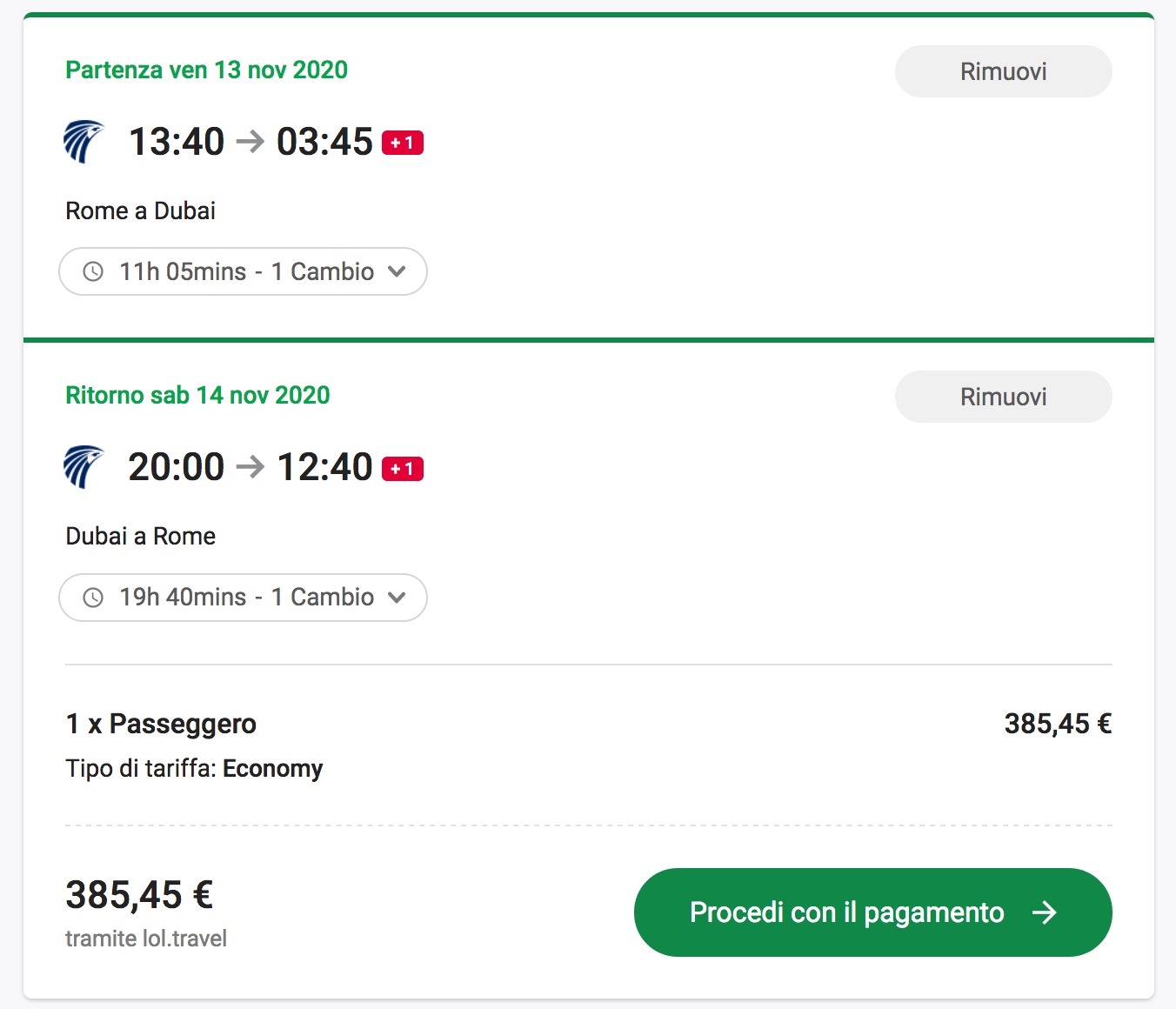This screenshot has width=1176, height=1009.
Task: Click the chevron on the return duration pill
Action: [x=397, y=598]
